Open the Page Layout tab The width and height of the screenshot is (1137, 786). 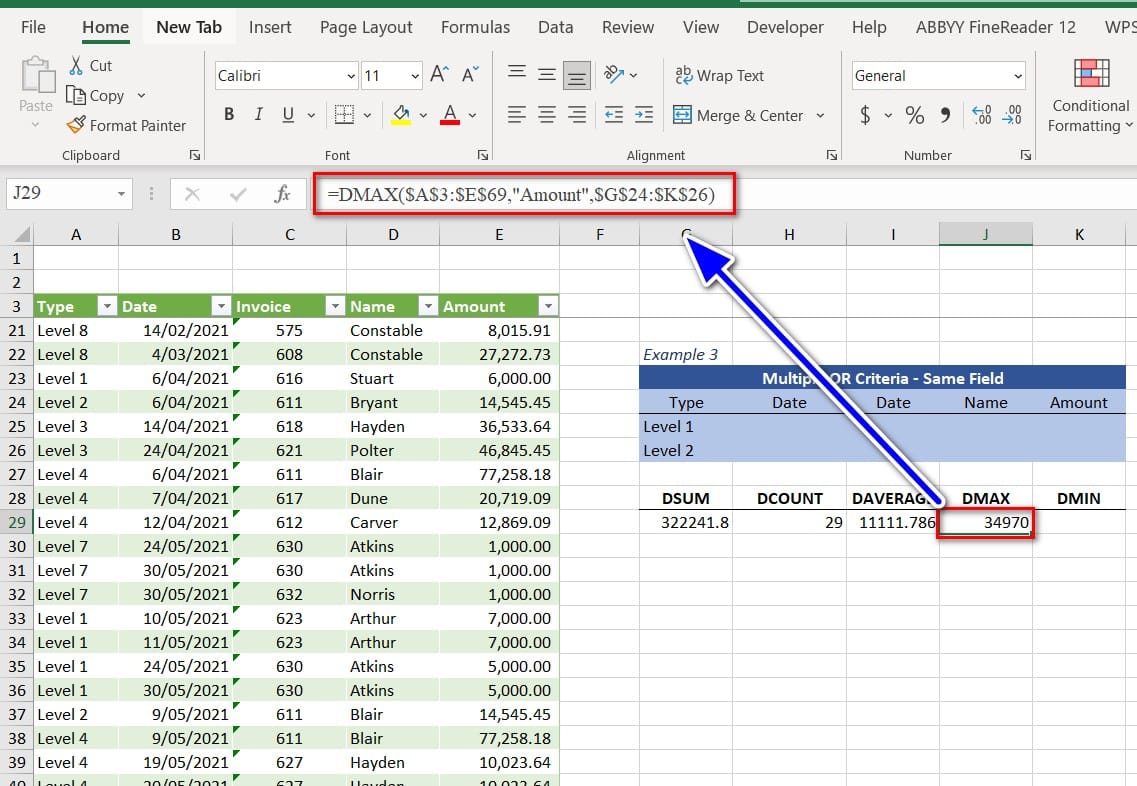(x=366, y=27)
